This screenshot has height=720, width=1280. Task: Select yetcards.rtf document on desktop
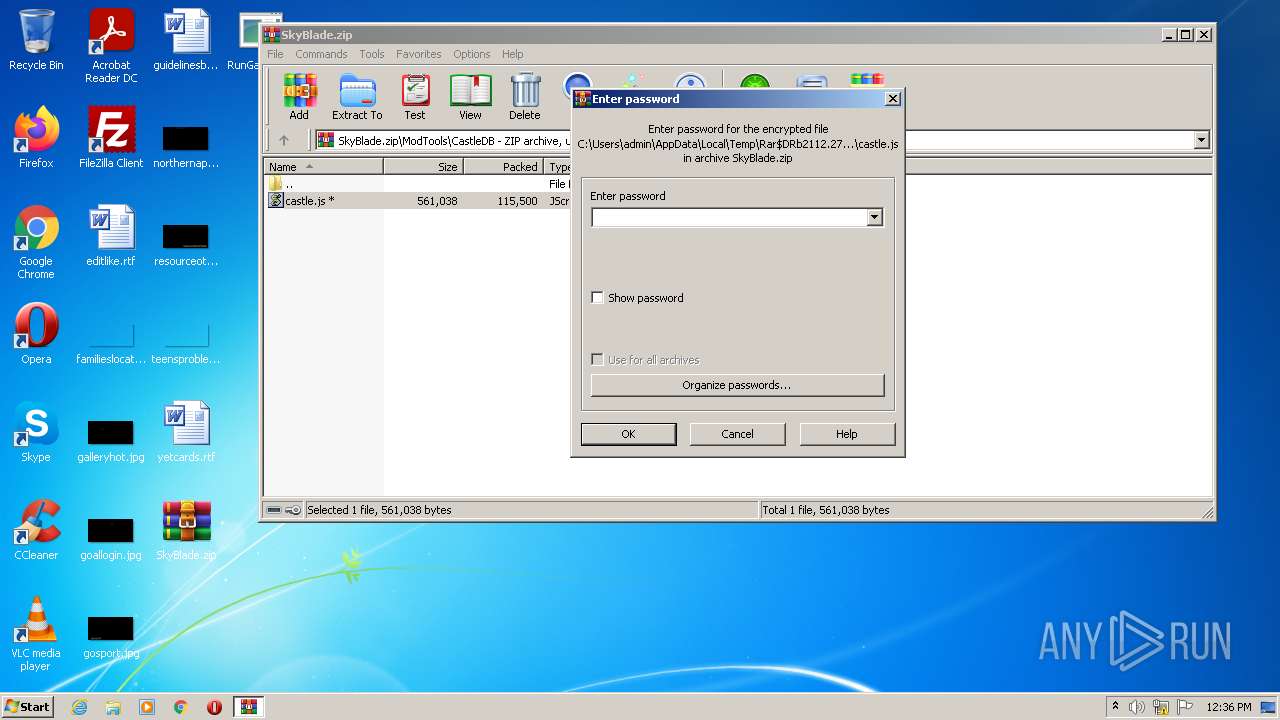[x=186, y=432]
